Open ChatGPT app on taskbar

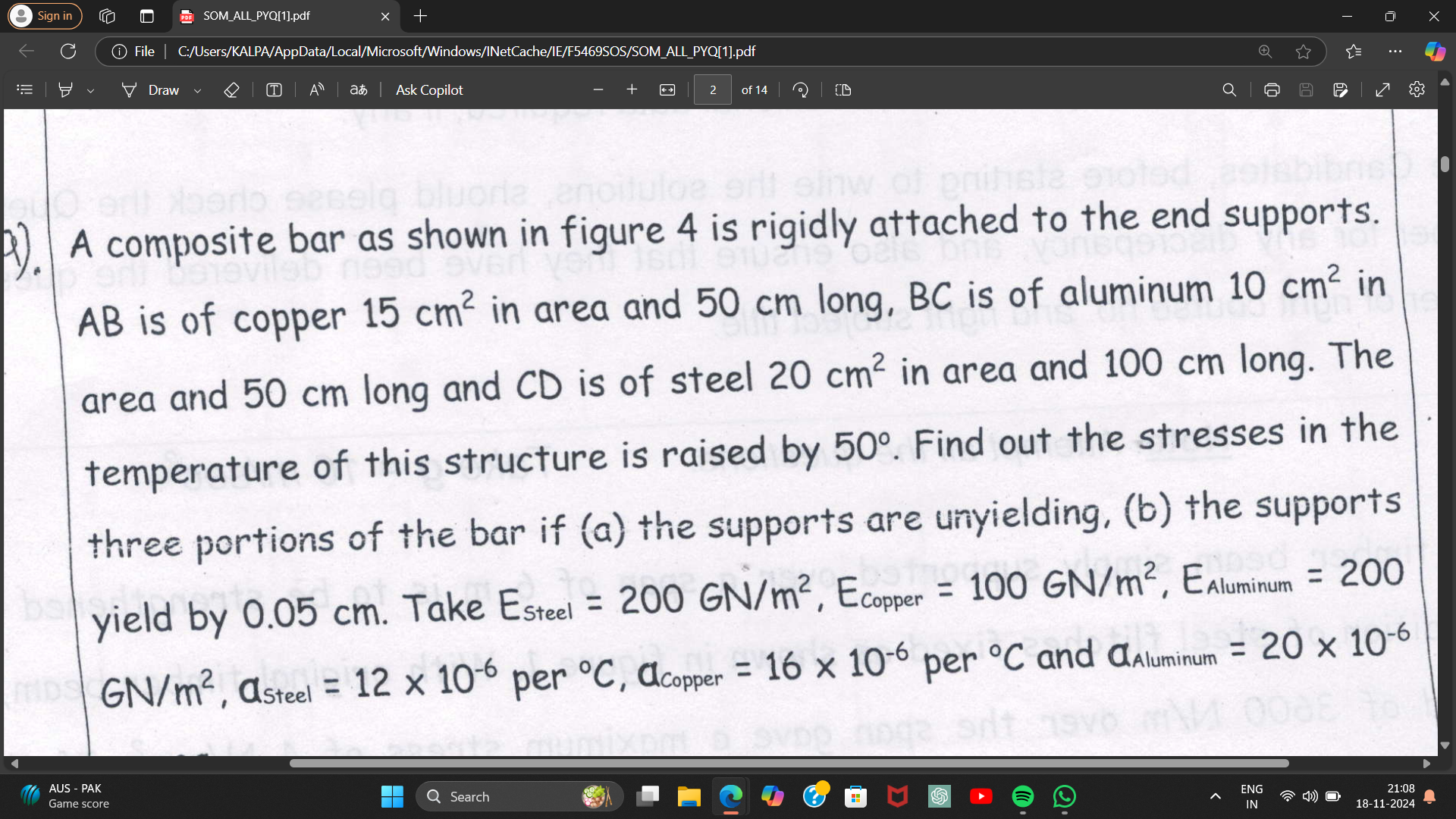[939, 796]
